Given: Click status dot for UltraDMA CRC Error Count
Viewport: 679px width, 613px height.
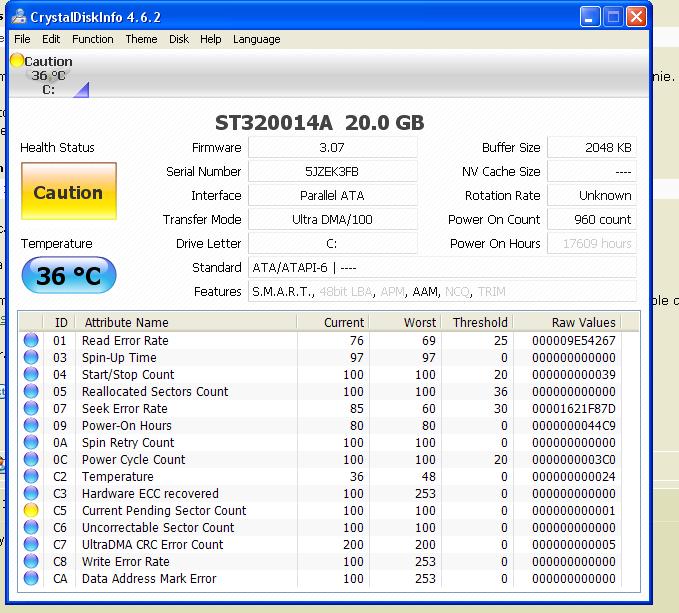Looking at the screenshot, I should [x=31, y=544].
